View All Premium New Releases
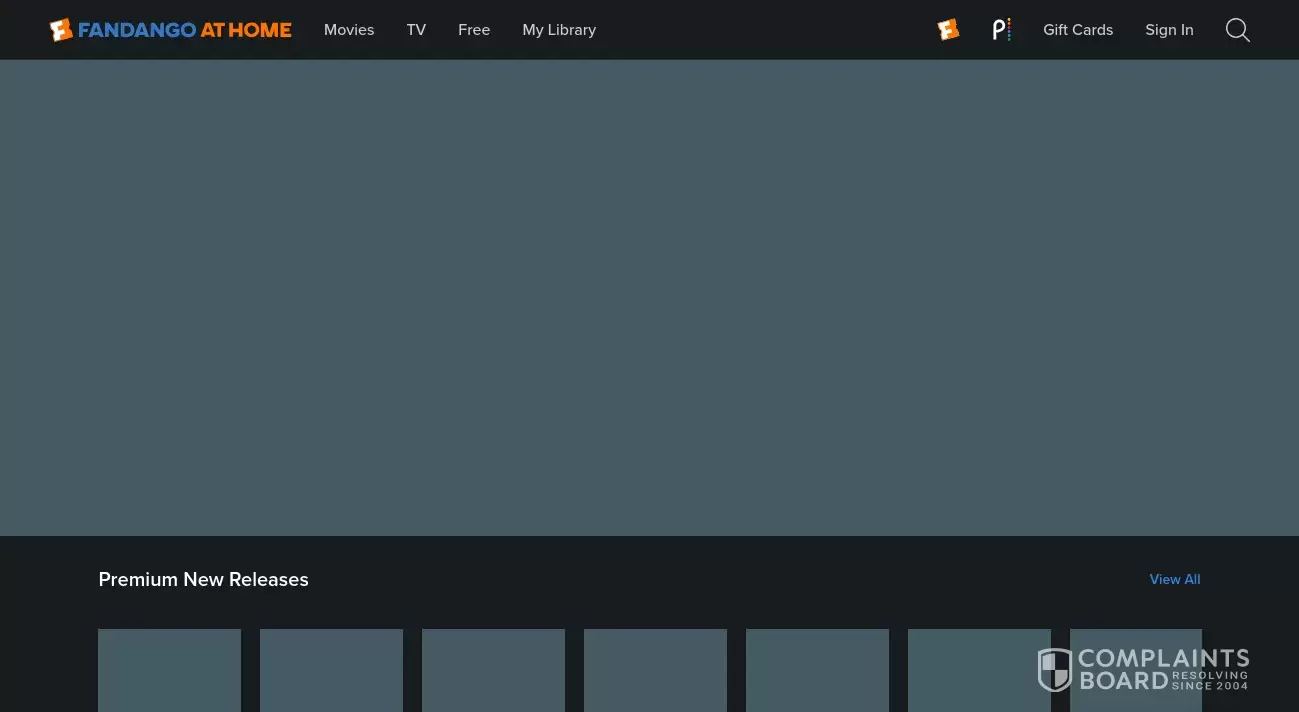 [x=1174, y=579]
